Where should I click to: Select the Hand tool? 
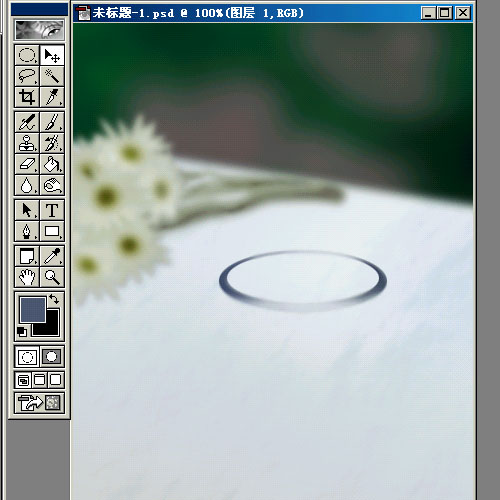[27, 277]
